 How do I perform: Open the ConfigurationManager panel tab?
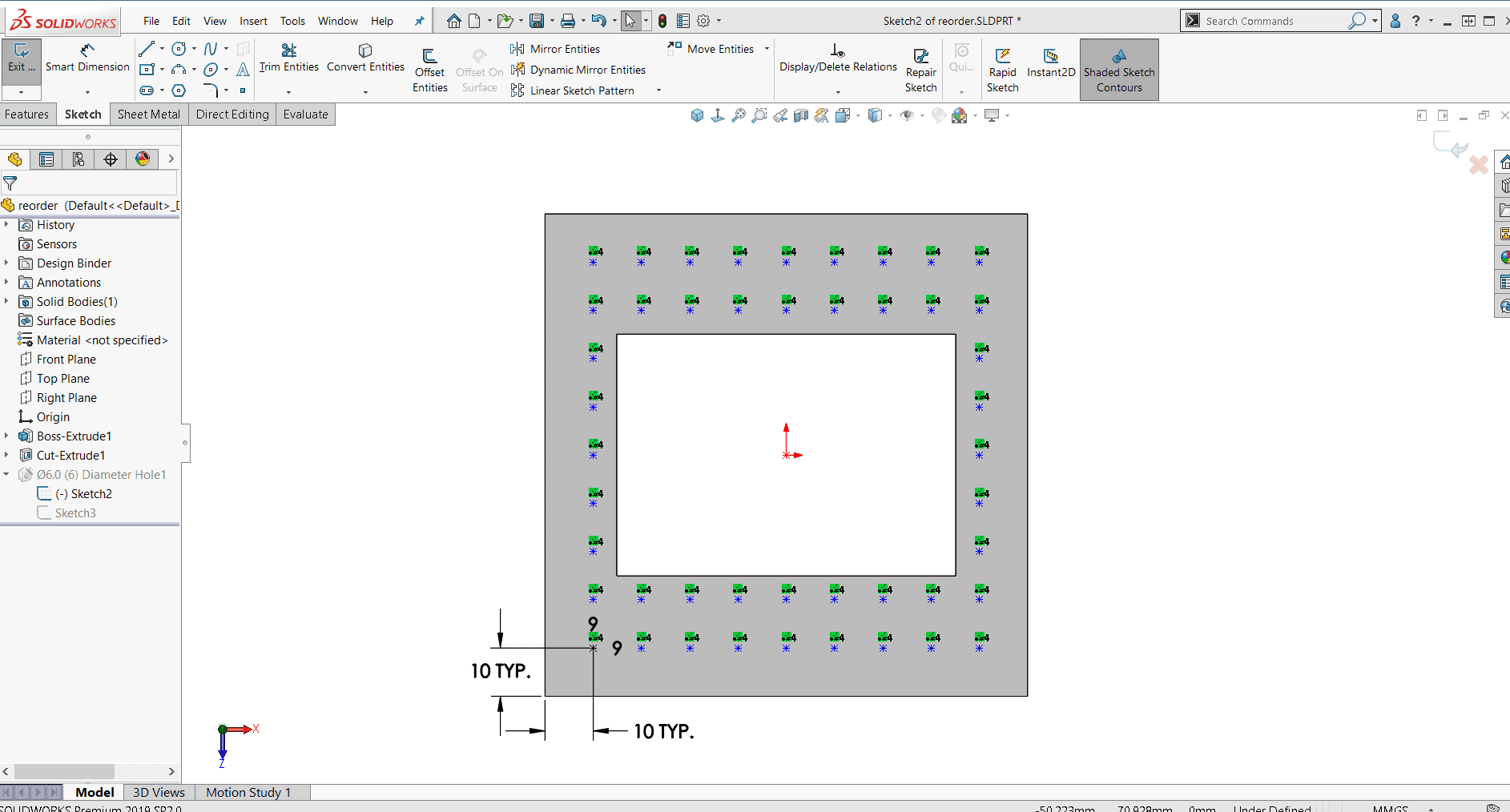pyautogui.click(x=79, y=159)
